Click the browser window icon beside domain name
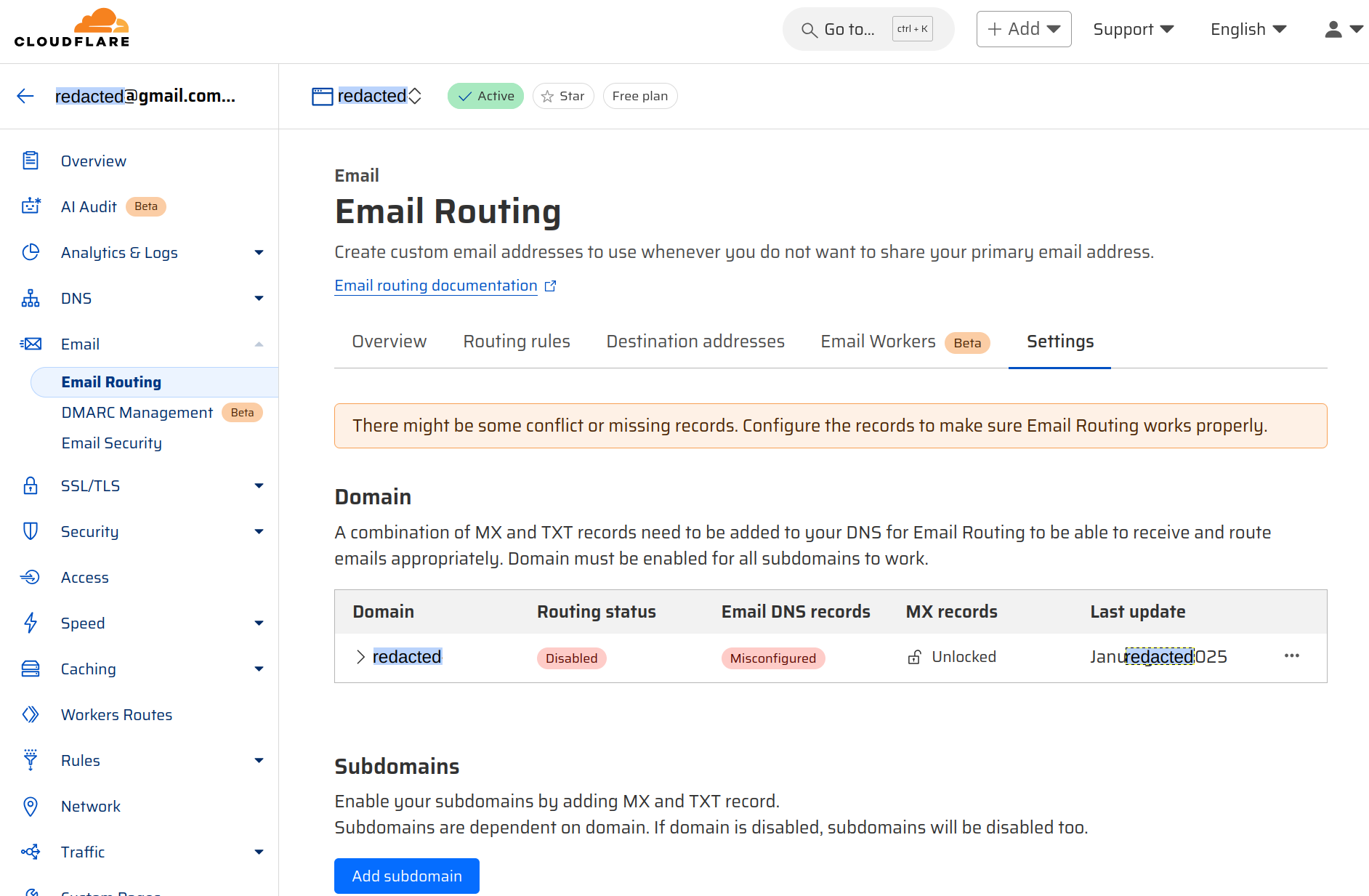The width and height of the screenshot is (1369, 896). [322, 96]
